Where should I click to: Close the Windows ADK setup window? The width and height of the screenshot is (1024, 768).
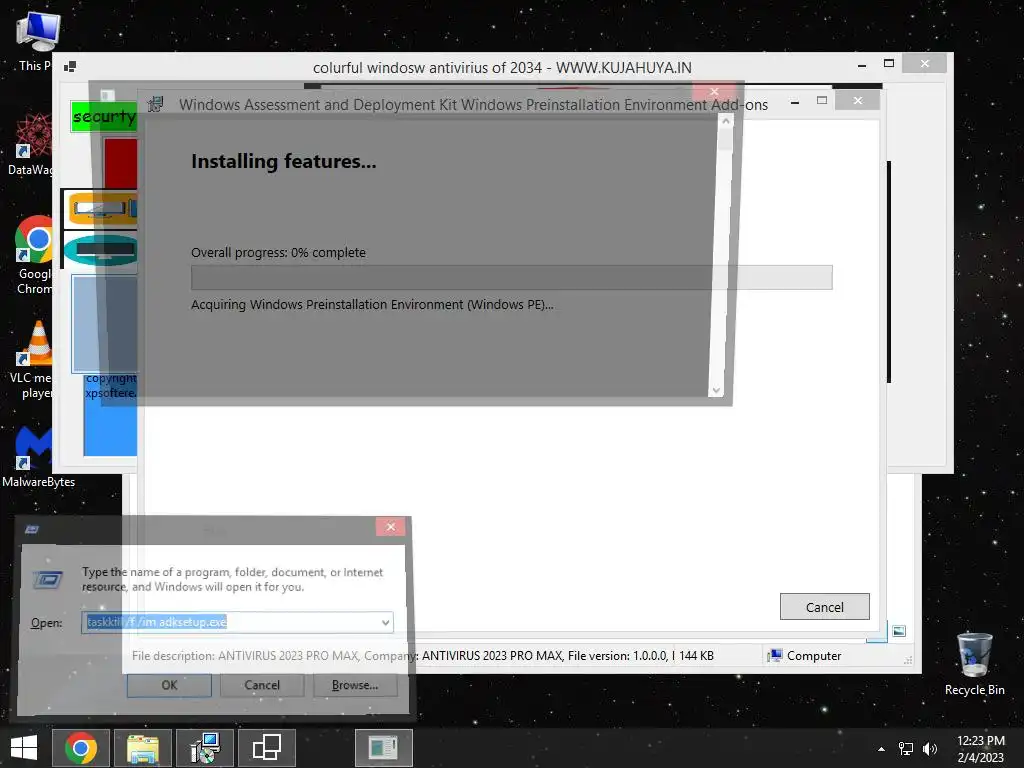click(858, 101)
